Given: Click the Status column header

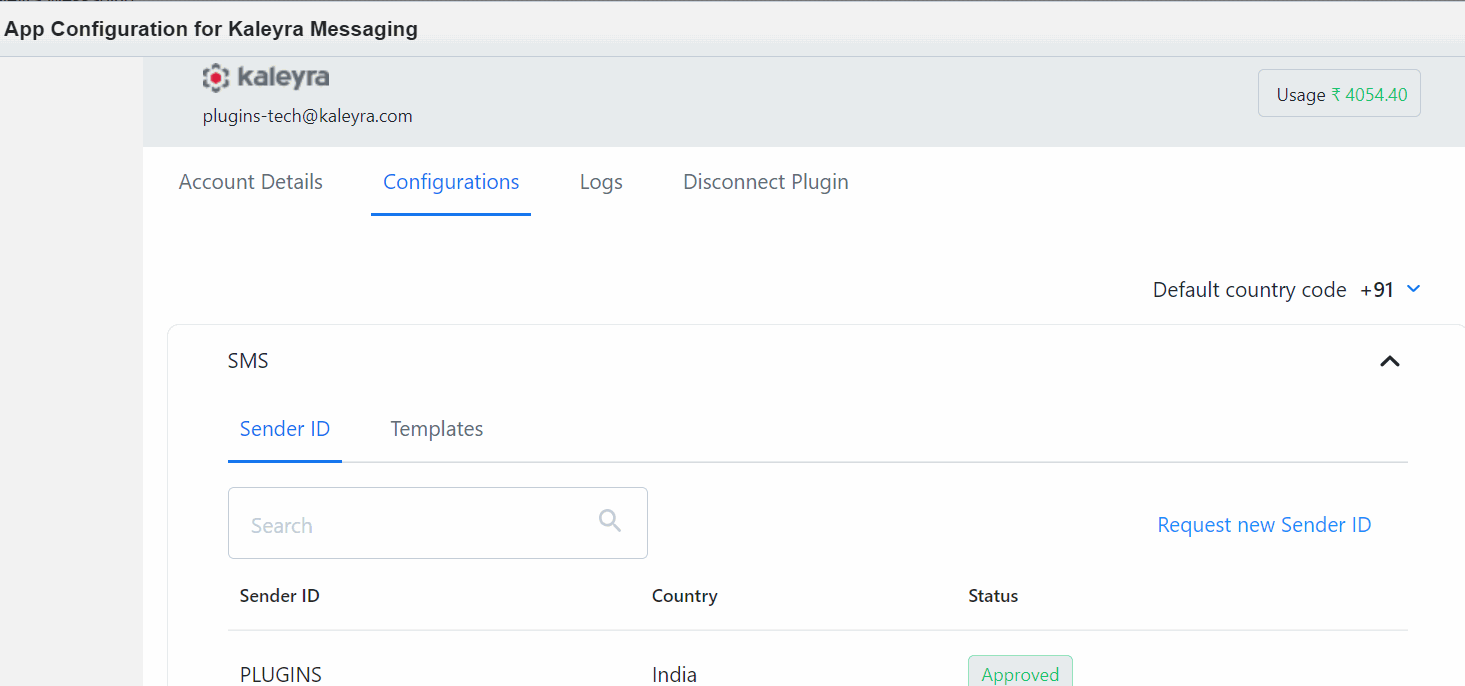Looking at the screenshot, I should 993,596.
